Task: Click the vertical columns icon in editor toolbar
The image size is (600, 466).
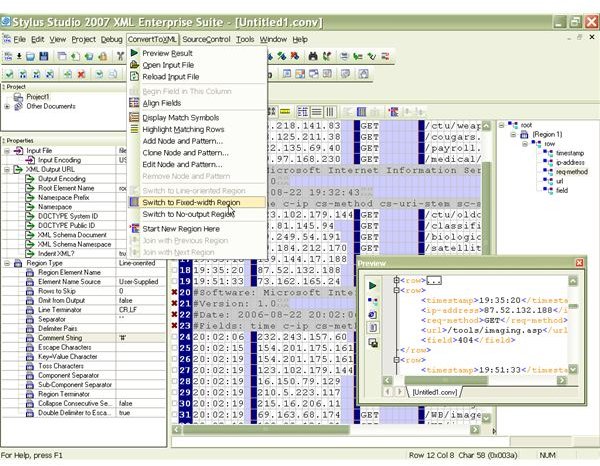Action: point(329,112)
